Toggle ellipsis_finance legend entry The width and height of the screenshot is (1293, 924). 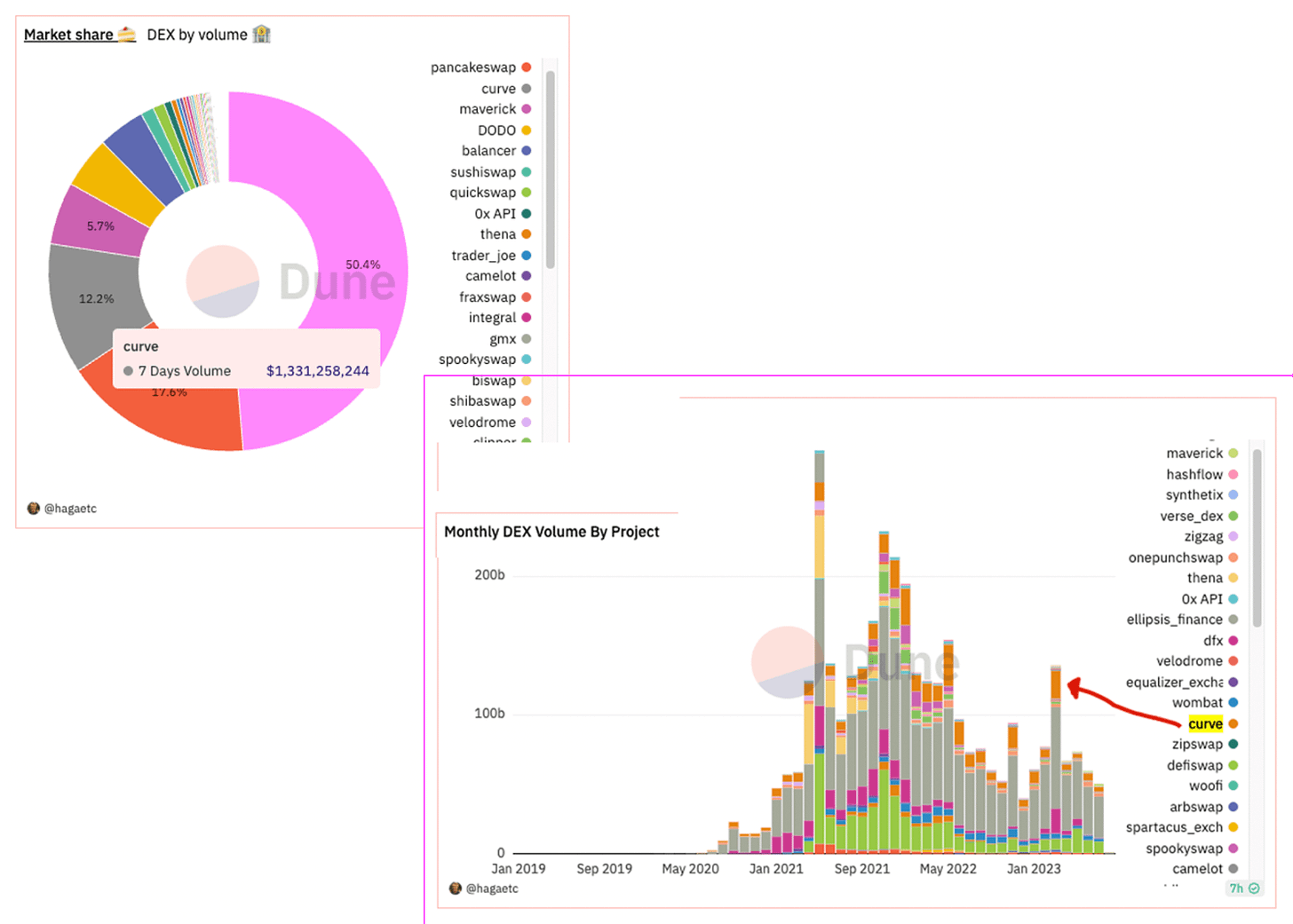pos(1182,620)
